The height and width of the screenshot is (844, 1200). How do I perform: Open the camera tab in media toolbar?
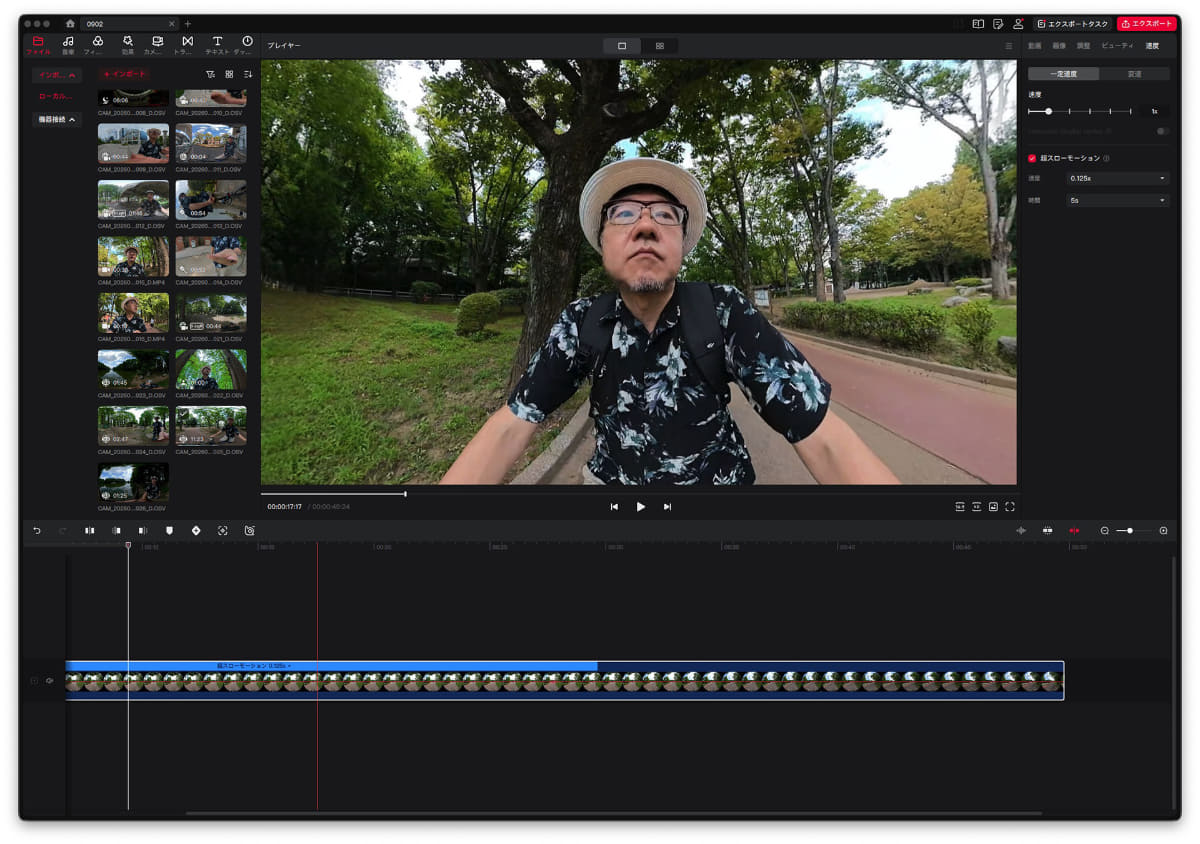tap(157, 45)
